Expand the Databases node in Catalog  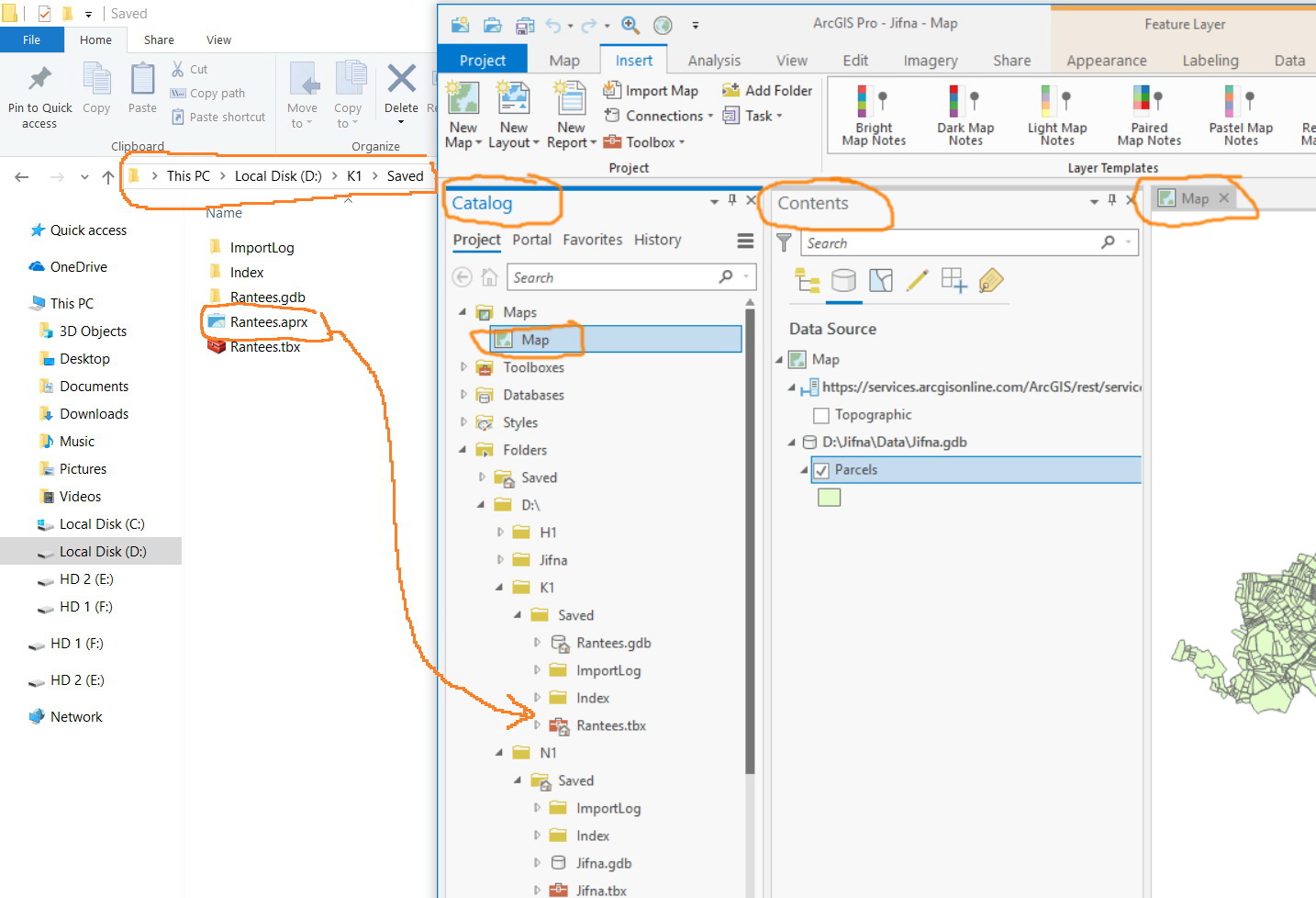(463, 395)
